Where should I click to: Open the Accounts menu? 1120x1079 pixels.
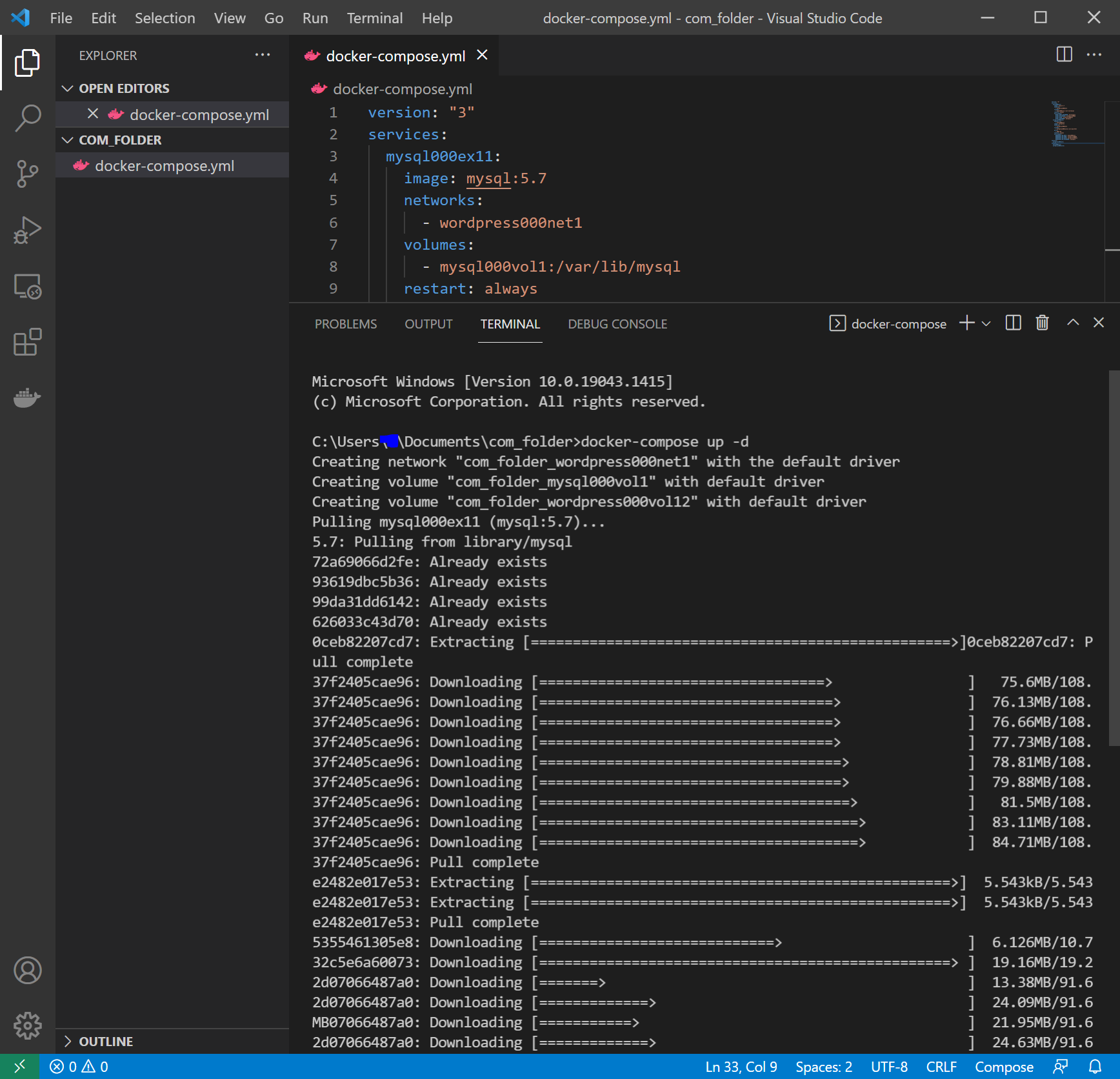click(x=27, y=970)
